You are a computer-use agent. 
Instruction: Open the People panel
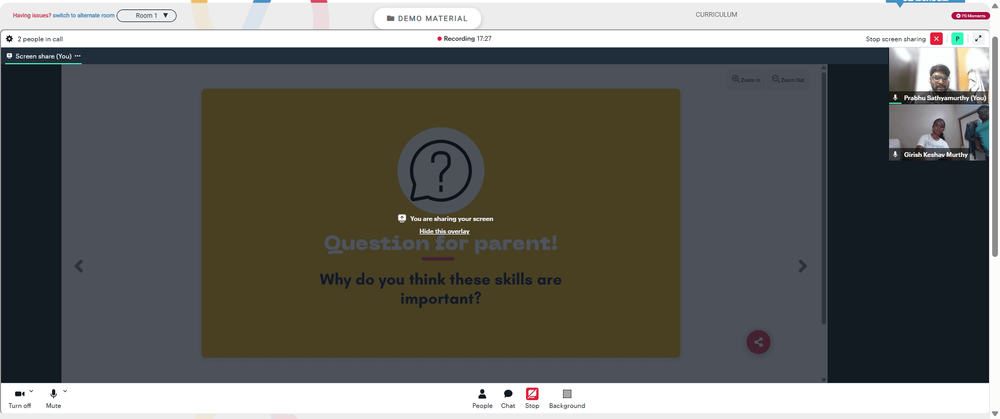pos(482,399)
